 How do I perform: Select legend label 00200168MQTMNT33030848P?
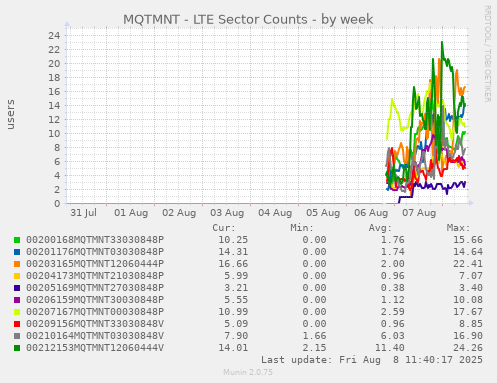95,240
